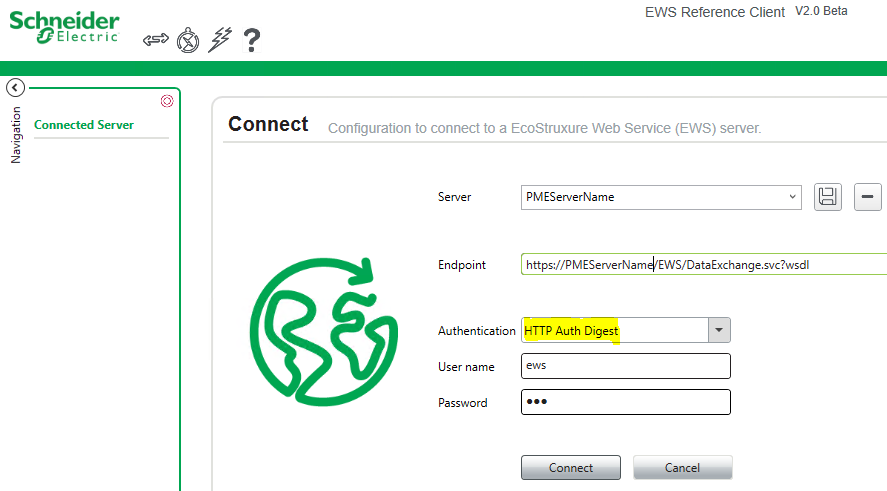Screen dimensions: 887x491
Task: Expand the Authentication dropdown arrow
Action: tap(719, 330)
